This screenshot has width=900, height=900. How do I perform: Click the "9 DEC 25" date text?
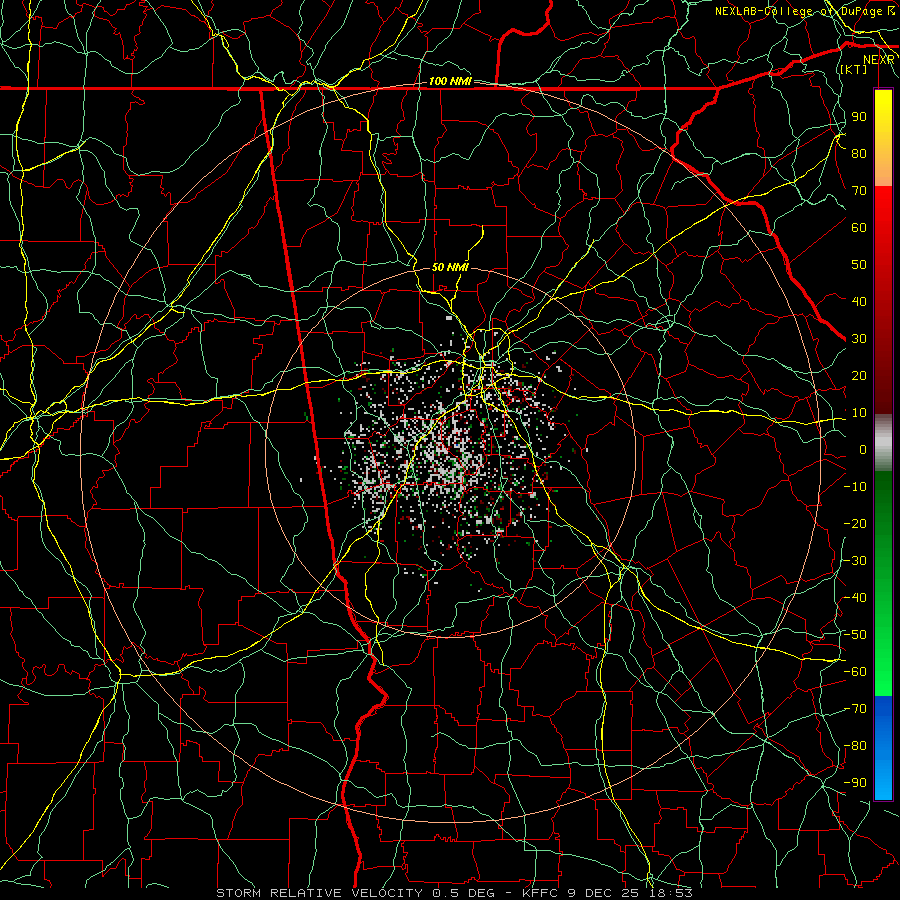click(602, 893)
